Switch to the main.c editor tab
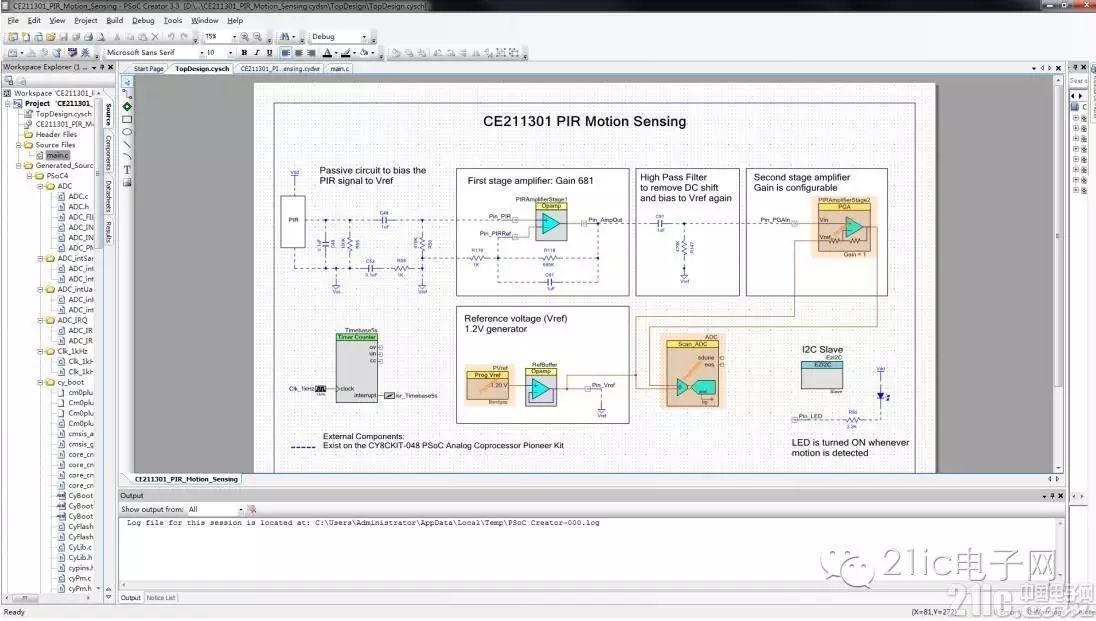The height and width of the screenshot is (621, 1096). (340, 69)
